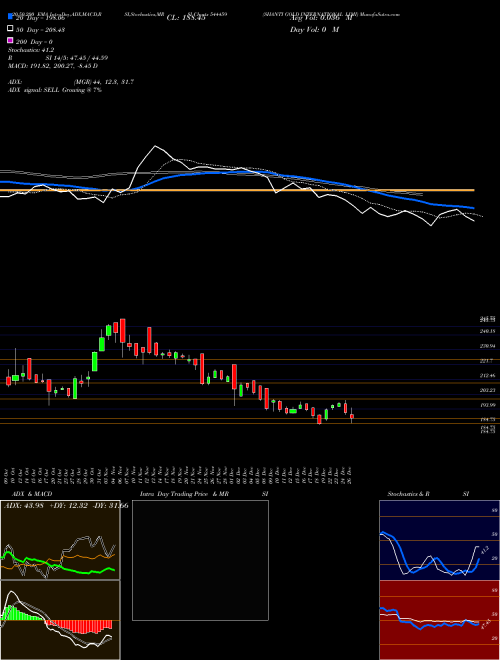This screenshot has height=660, width=500.
Task: Open the ADX indicator chart panel
Action: (x=60, y=540)
